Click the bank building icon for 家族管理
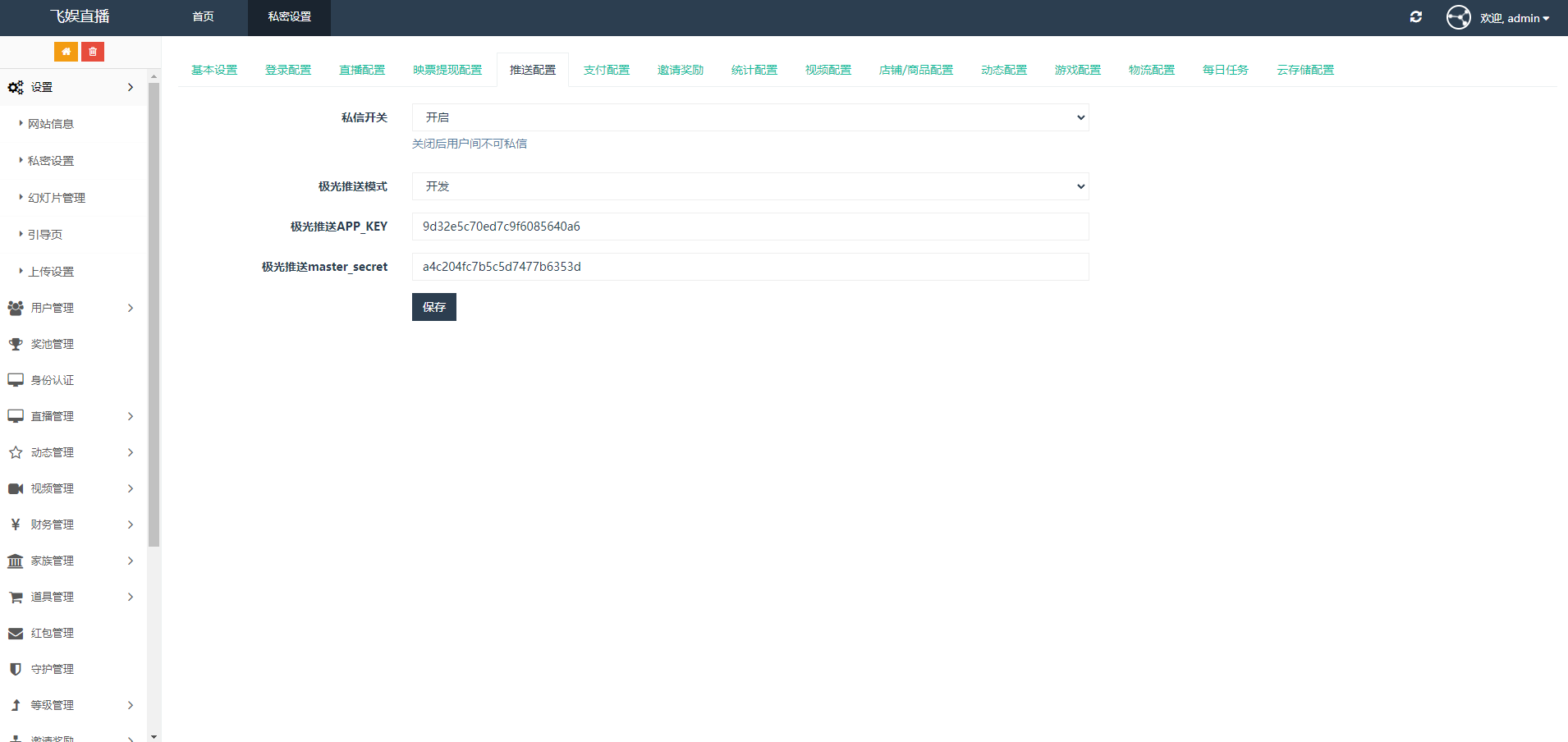The image size is (1568, 742). coord(16,561)
